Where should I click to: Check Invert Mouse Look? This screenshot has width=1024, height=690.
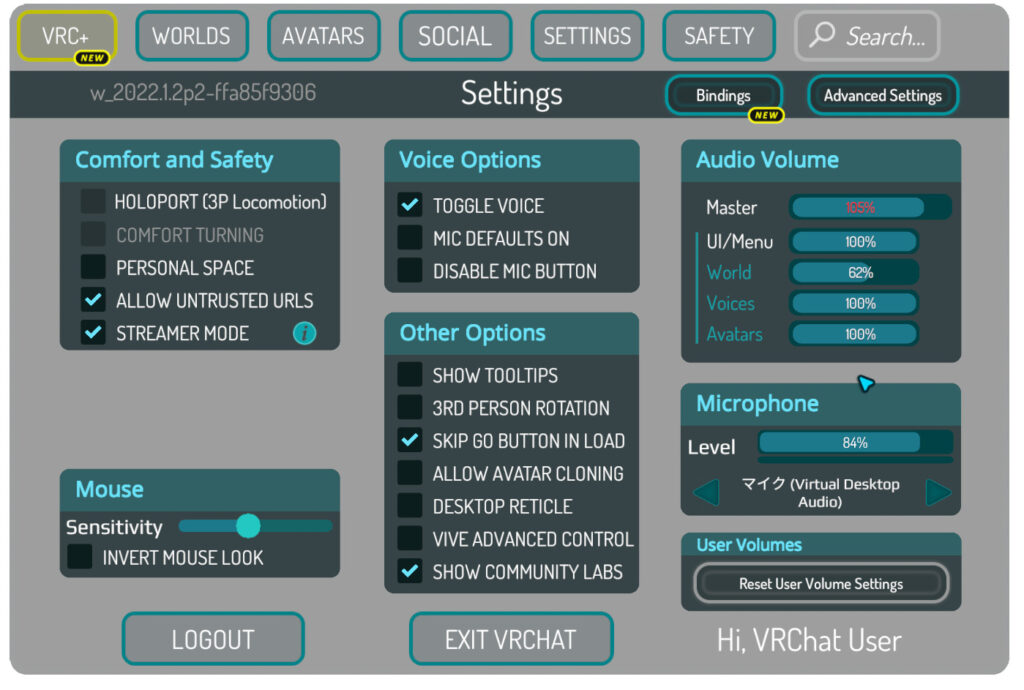[x=80, y=557]
